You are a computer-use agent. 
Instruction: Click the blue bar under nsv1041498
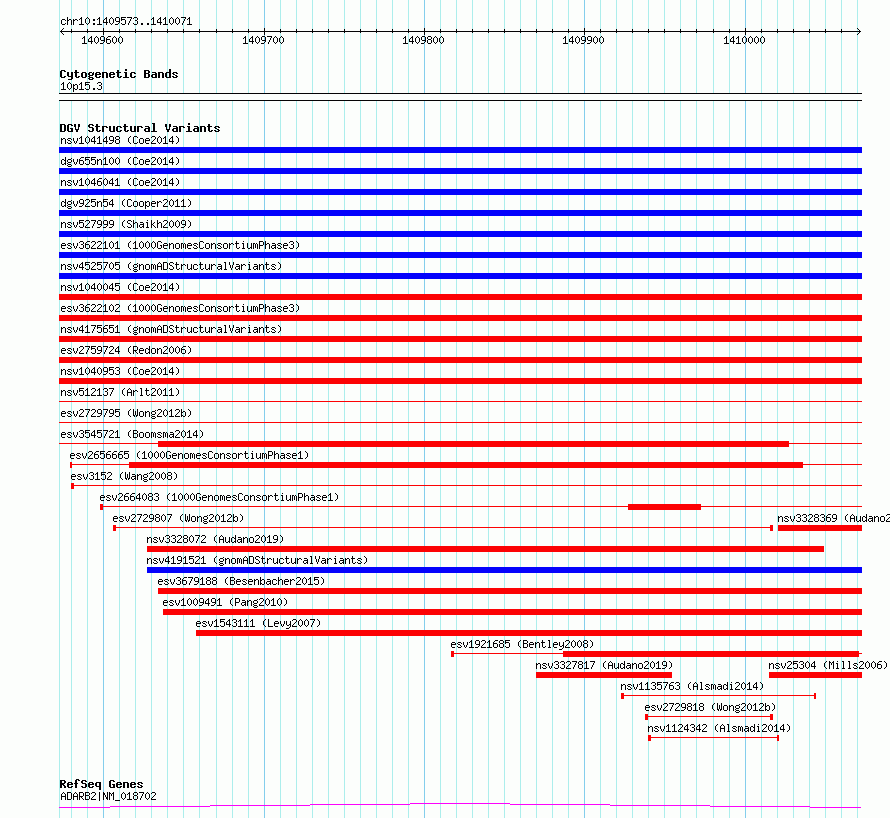point(460,150)
